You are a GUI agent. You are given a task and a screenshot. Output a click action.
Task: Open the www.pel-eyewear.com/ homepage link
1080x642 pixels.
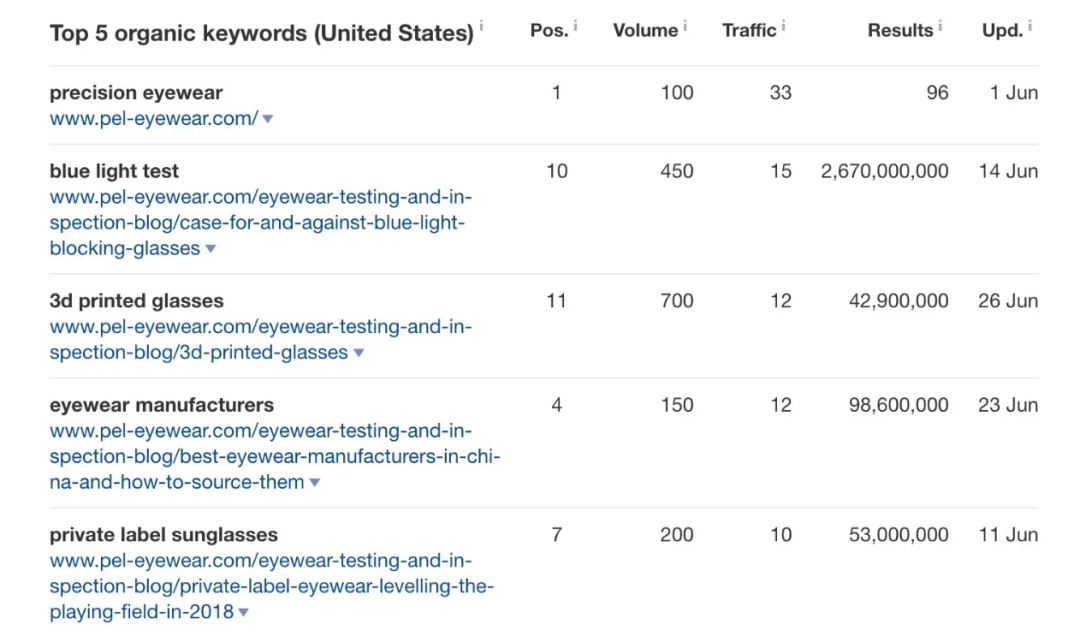point(153,118)
